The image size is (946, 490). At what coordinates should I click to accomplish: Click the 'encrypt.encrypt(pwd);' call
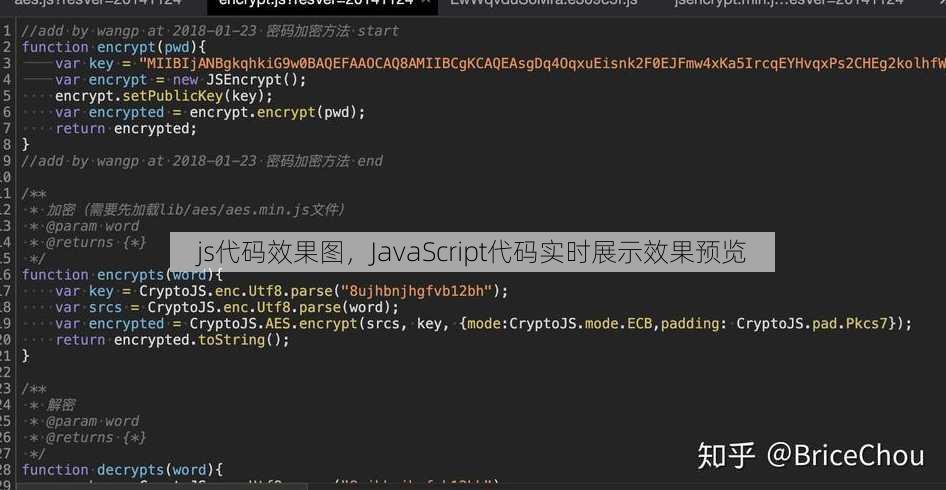point(278,112)
